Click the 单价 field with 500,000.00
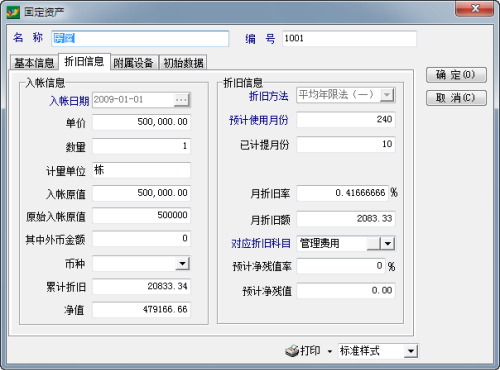This screenshot has height=370, width=500. (x=141, y=122)
